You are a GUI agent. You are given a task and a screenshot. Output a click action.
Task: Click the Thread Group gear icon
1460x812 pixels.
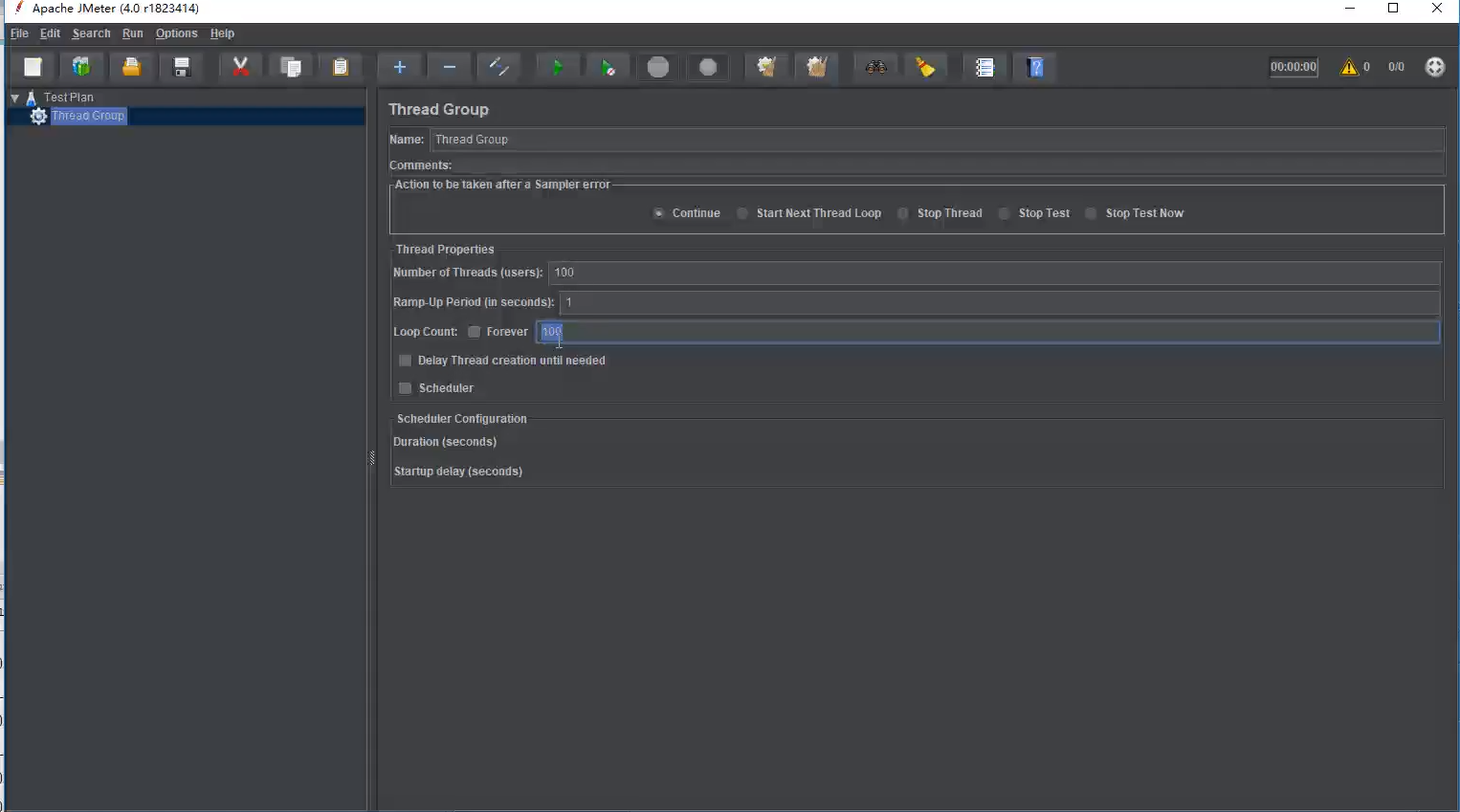point(38,116)
